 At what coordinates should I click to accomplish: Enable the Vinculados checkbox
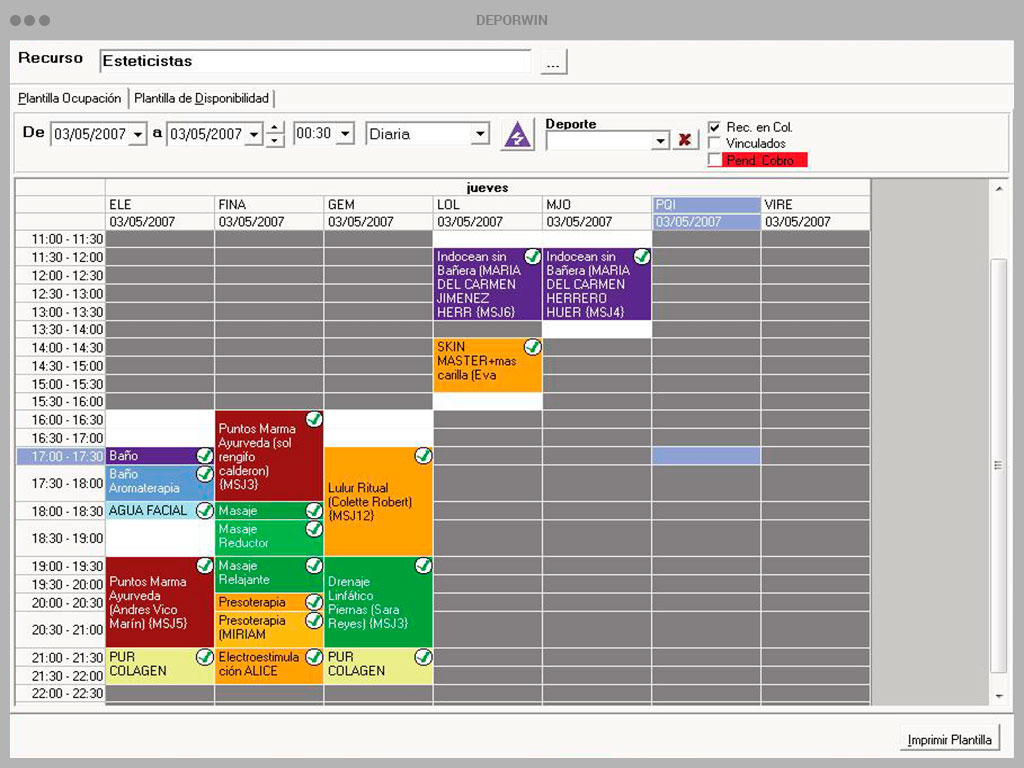(714, 143)
